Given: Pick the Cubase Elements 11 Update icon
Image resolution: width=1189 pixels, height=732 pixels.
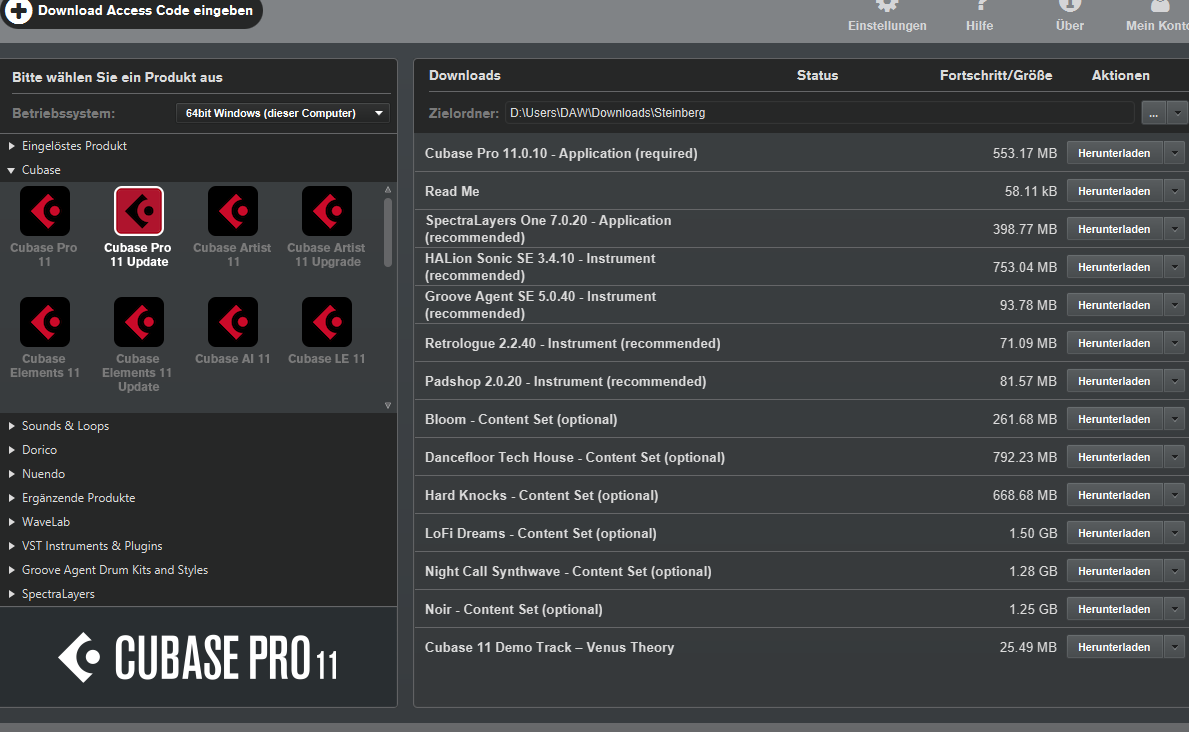Looking at the screenshot, I should (138, 322).
